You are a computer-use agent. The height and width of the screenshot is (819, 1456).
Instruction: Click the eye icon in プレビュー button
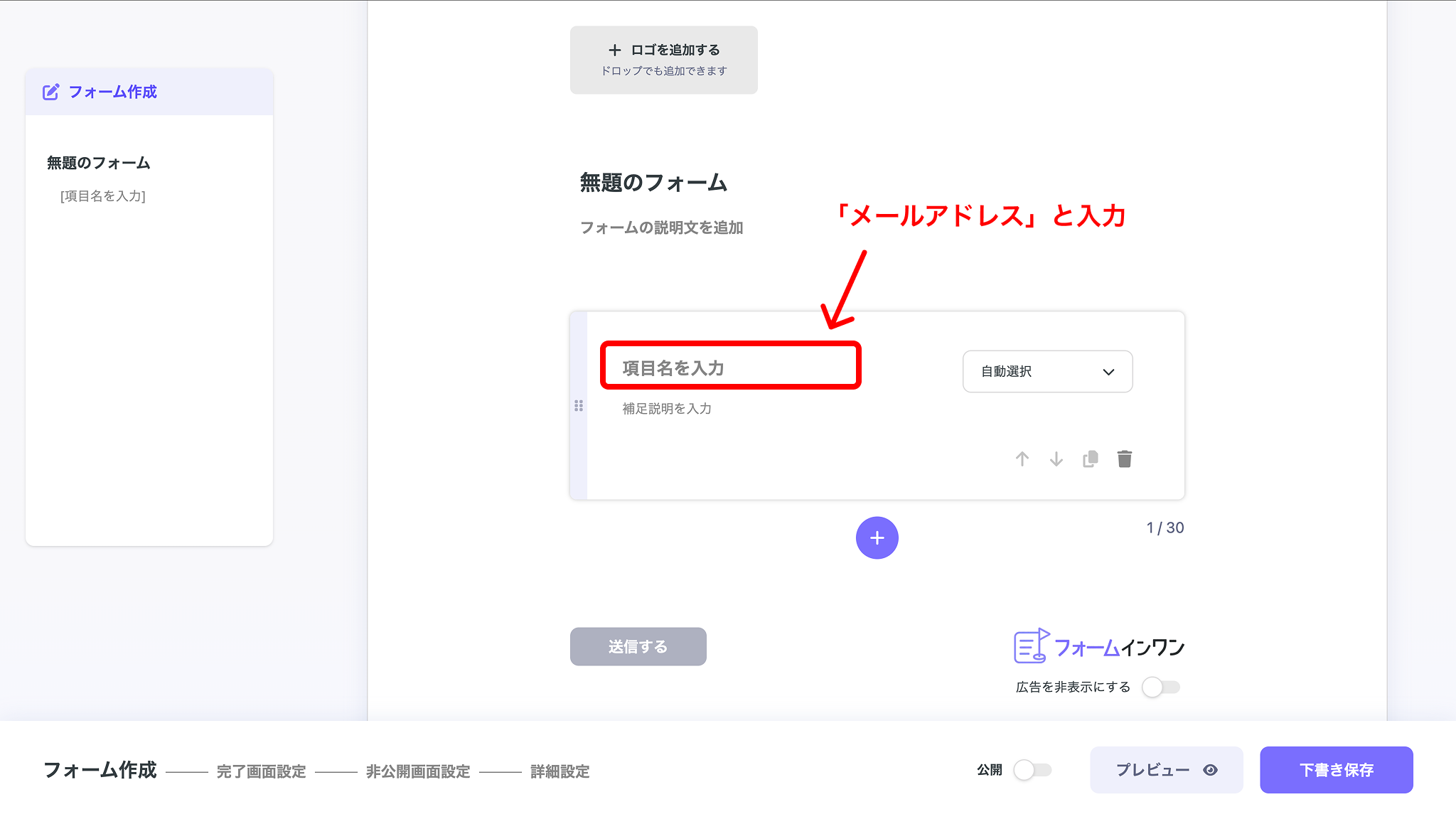click(1211, 770)
